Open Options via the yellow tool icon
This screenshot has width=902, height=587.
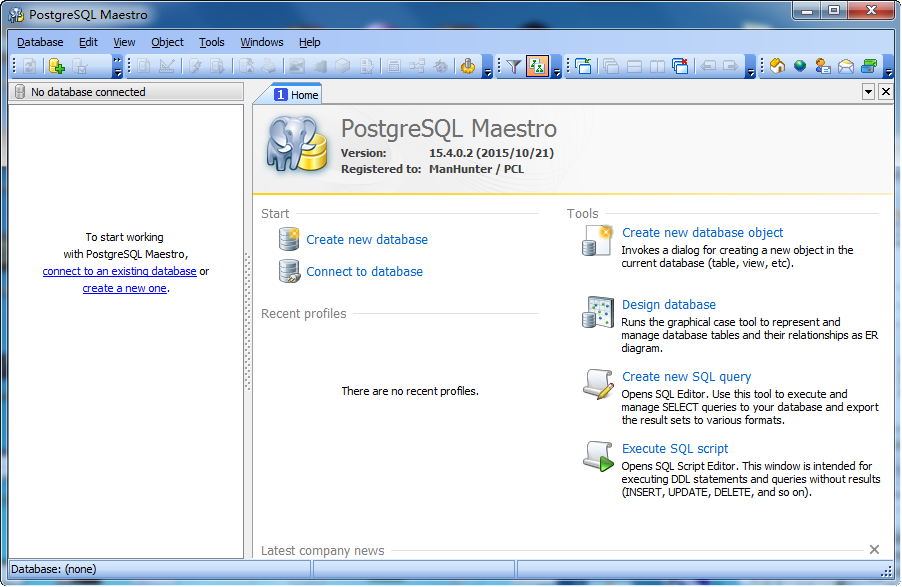(468, 66)
